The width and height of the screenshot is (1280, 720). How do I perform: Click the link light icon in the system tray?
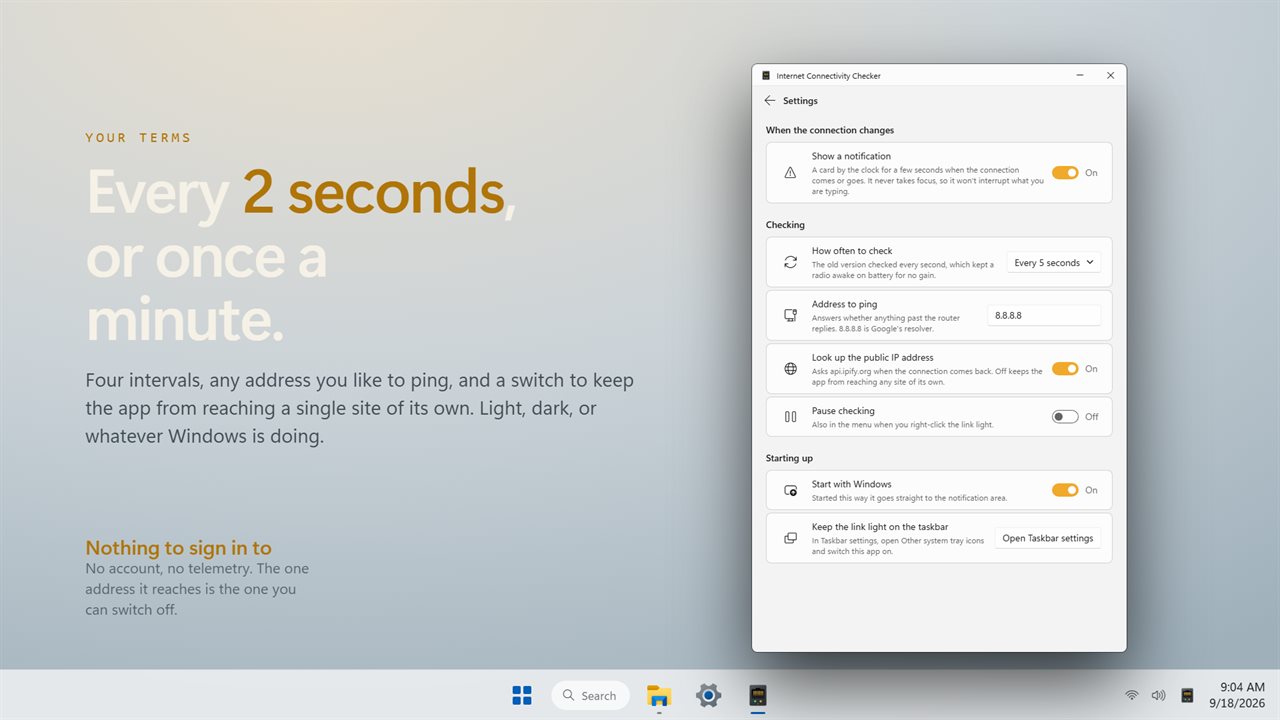tap(1187, 695)
